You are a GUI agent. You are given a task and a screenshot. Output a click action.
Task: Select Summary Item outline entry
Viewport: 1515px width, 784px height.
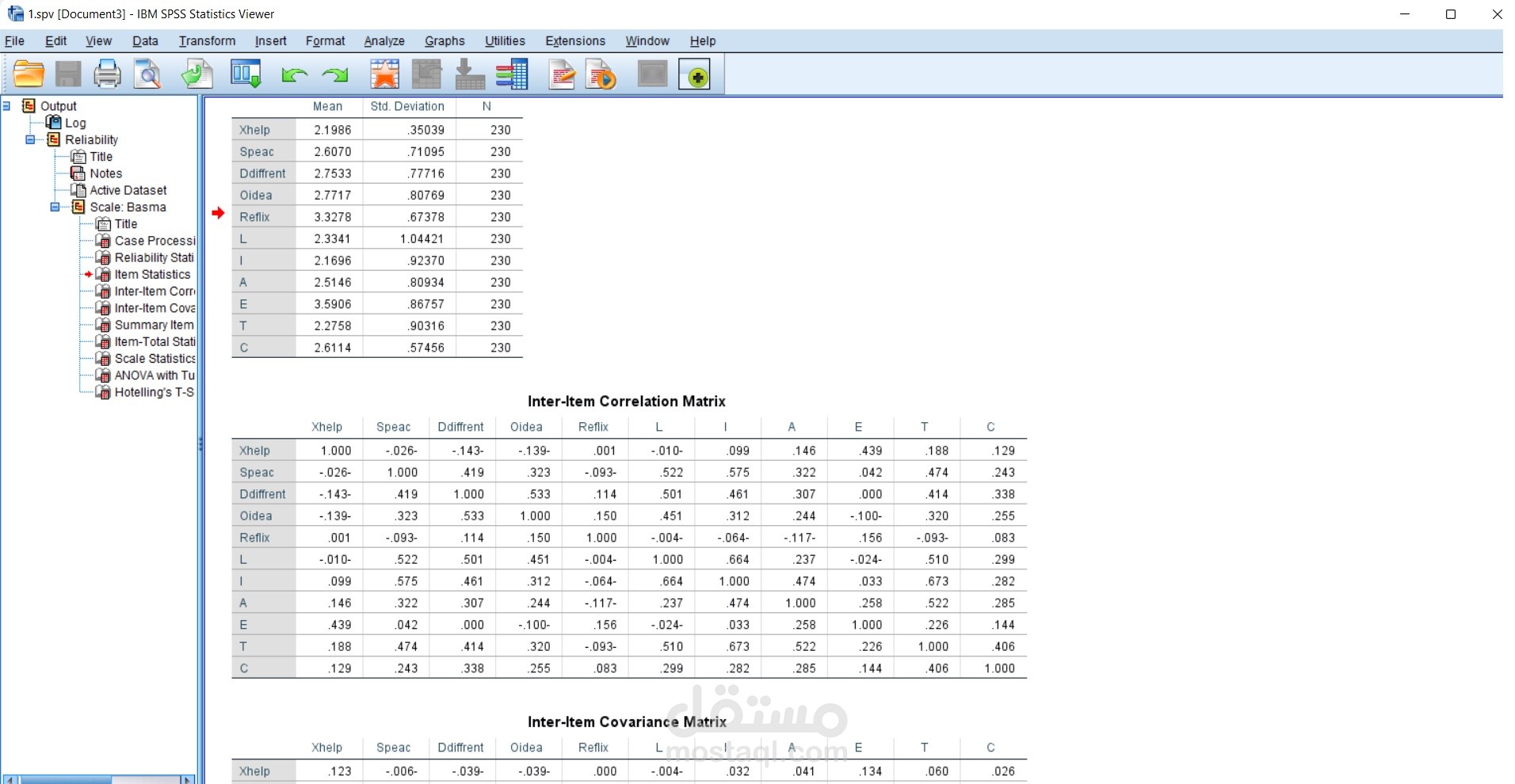[x=154, y=325]
